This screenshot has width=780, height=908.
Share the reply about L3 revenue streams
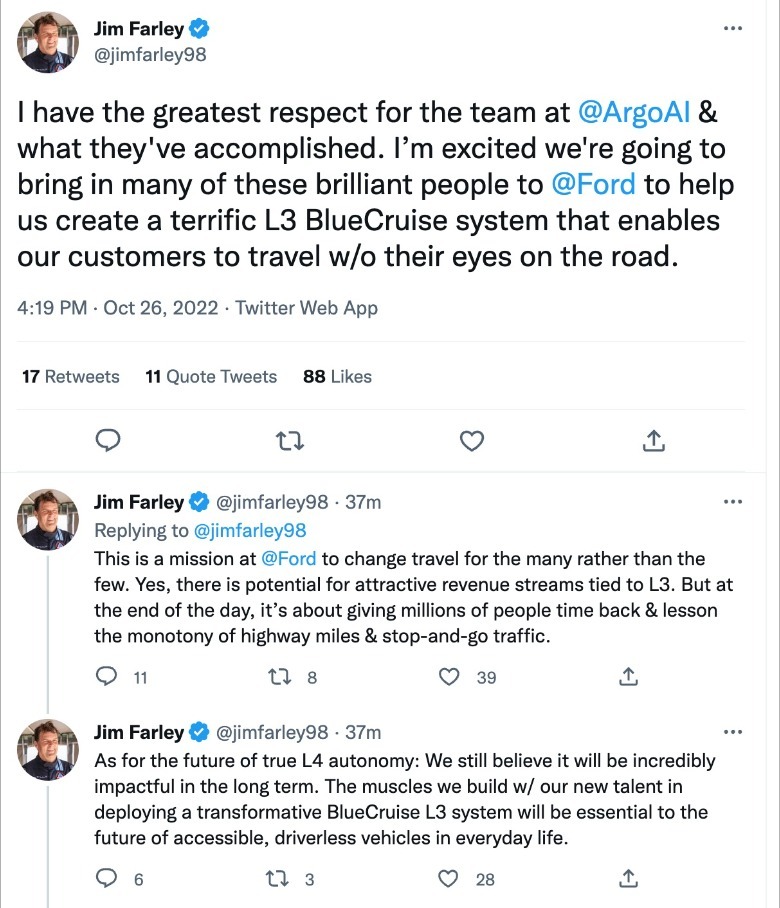[x=629, y=677]
